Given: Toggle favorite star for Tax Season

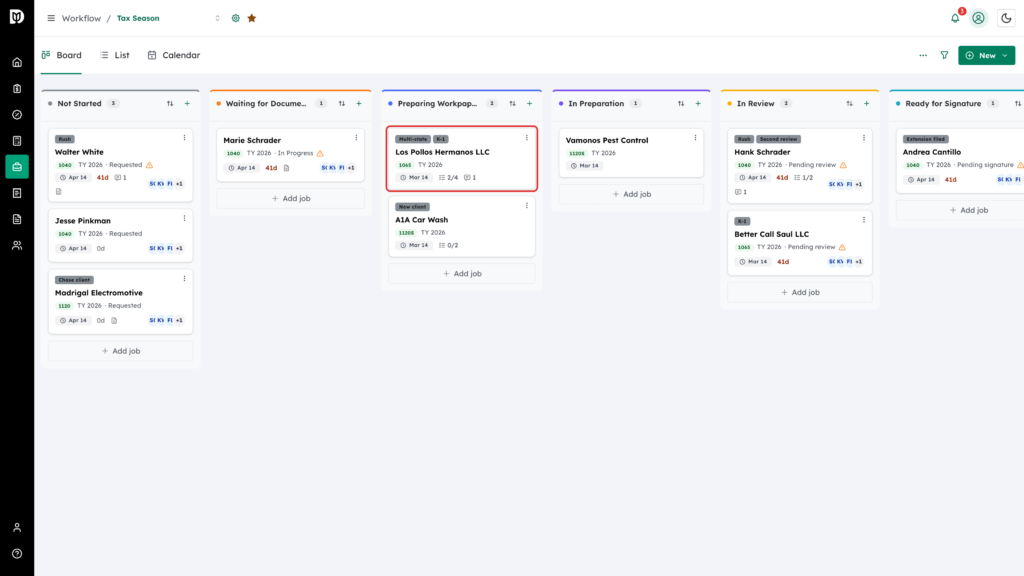Looking at the screenshot, I should tap(252, 18).
